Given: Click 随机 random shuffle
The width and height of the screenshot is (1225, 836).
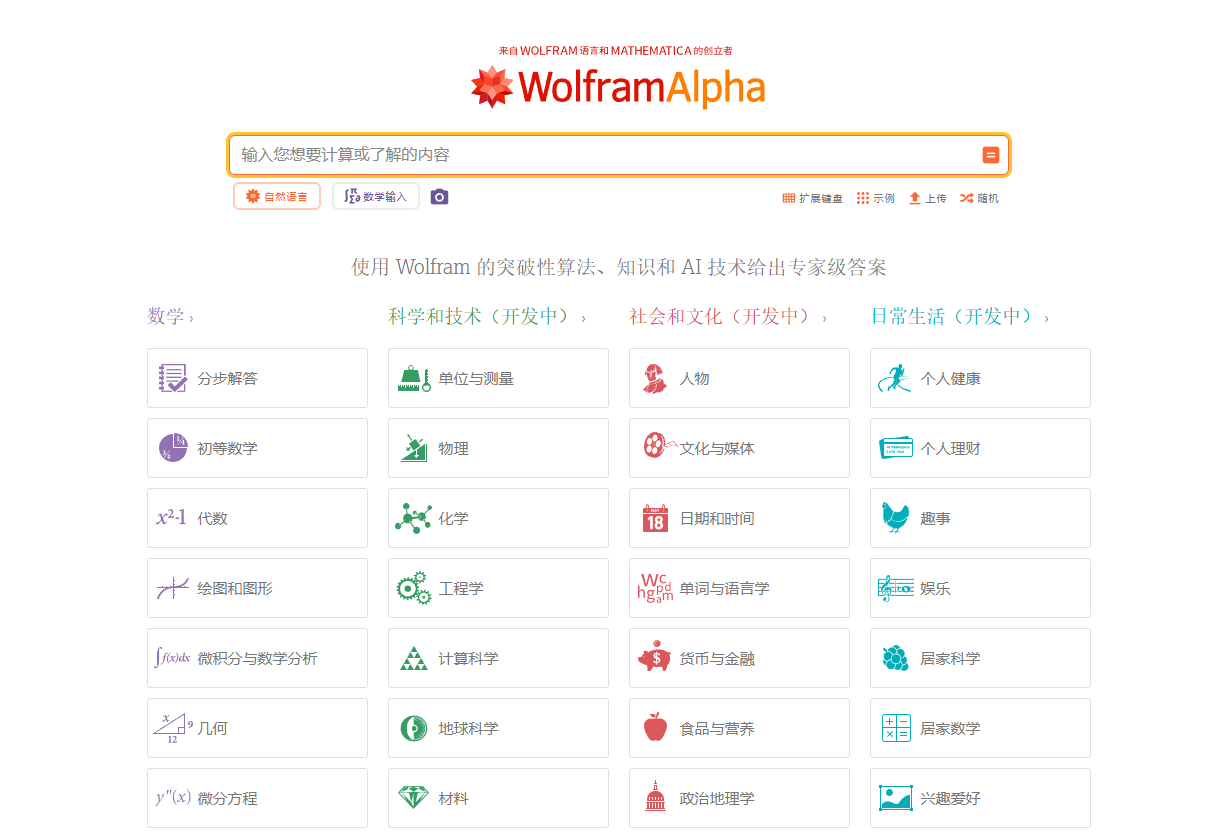Looking at the screenshot, I should point(979,198).
